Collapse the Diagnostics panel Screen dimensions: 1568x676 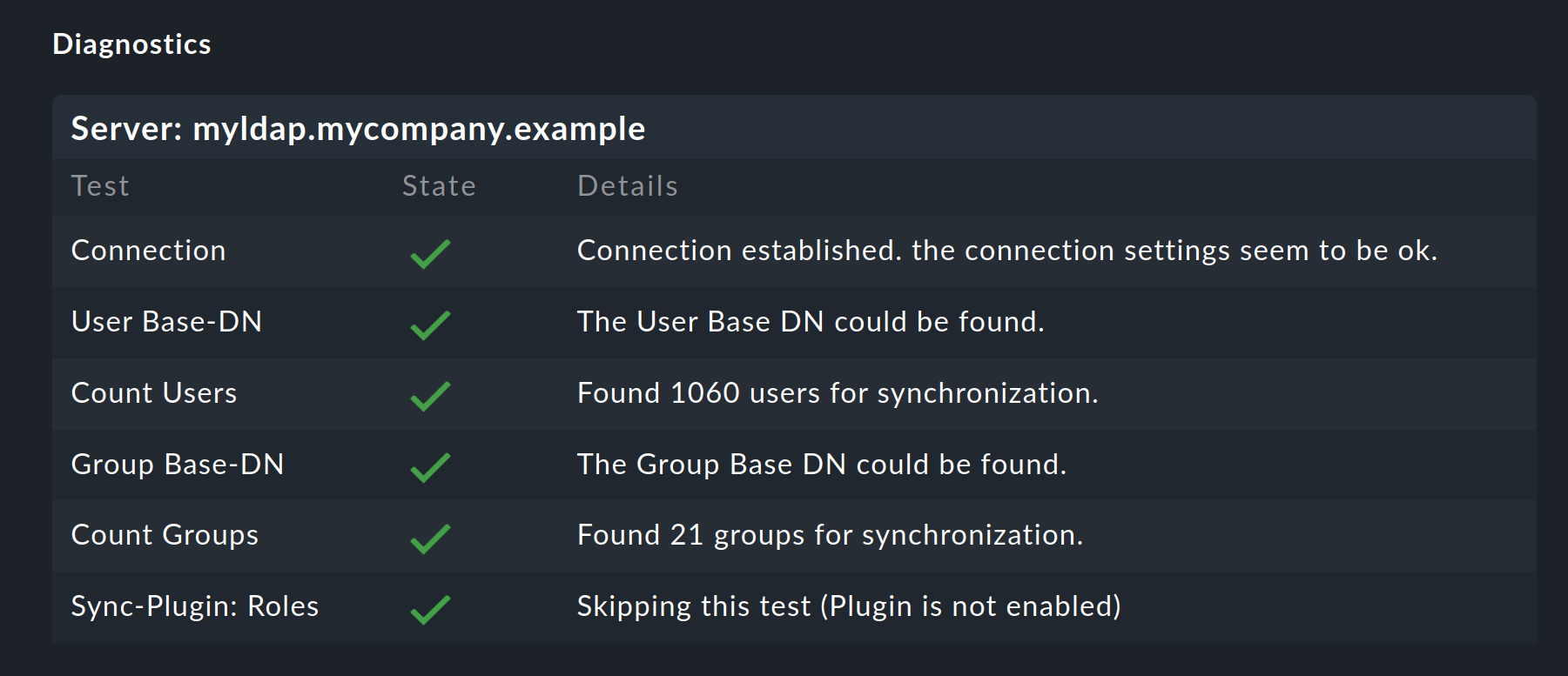point(131,44)
